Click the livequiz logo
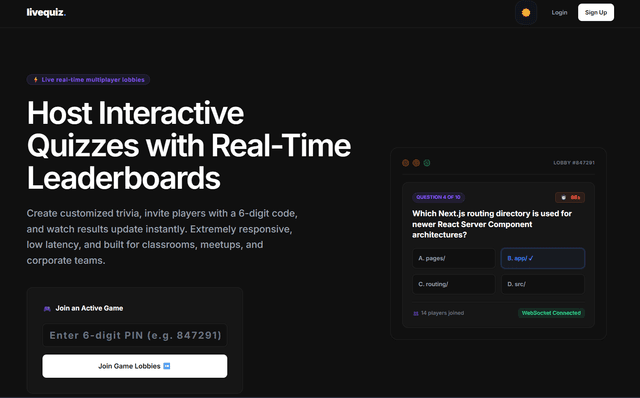Screen dimensions: 640x398 click(46, 12)
